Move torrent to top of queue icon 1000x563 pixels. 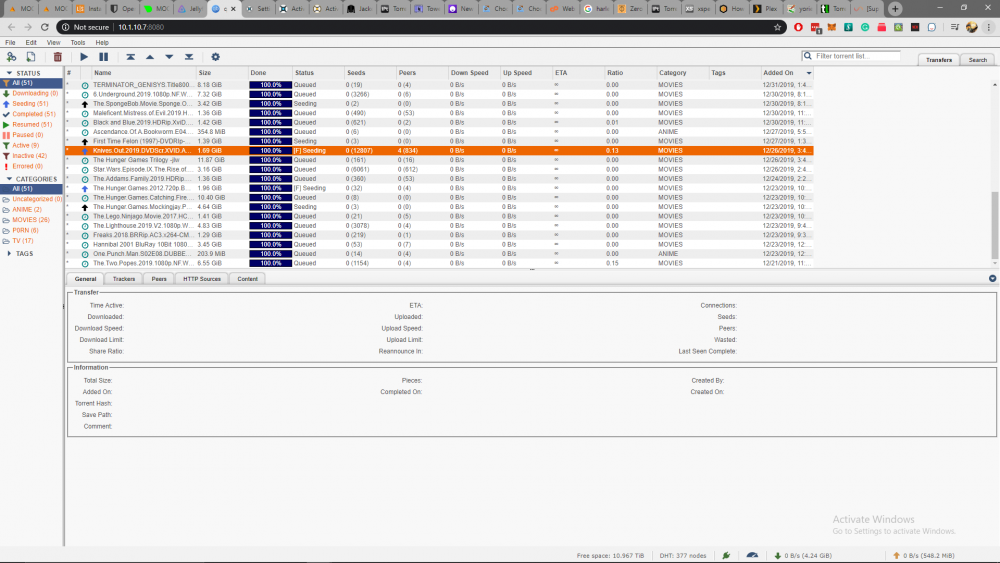(x=130, y=57)
